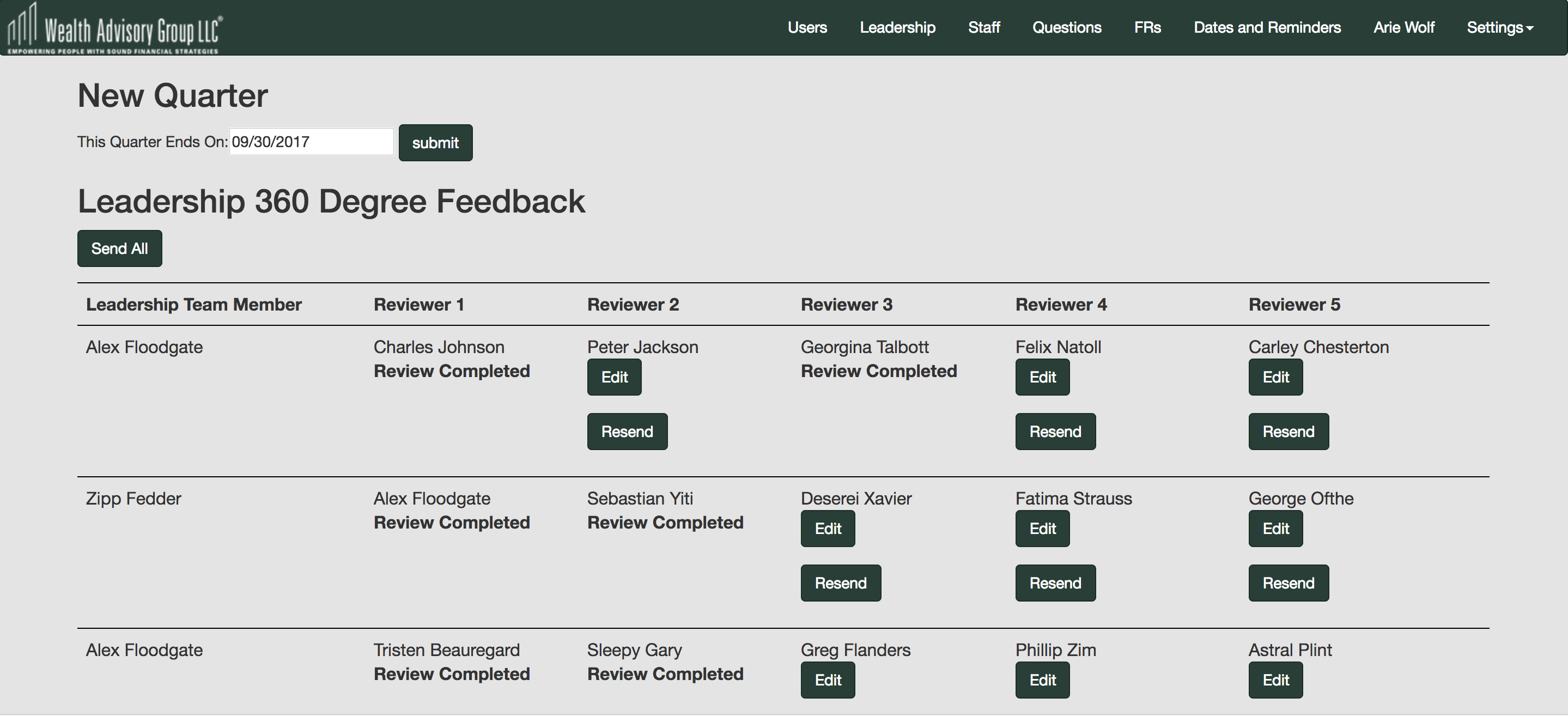Click the Send All button

pyautogui.click(x=119, y=248)
